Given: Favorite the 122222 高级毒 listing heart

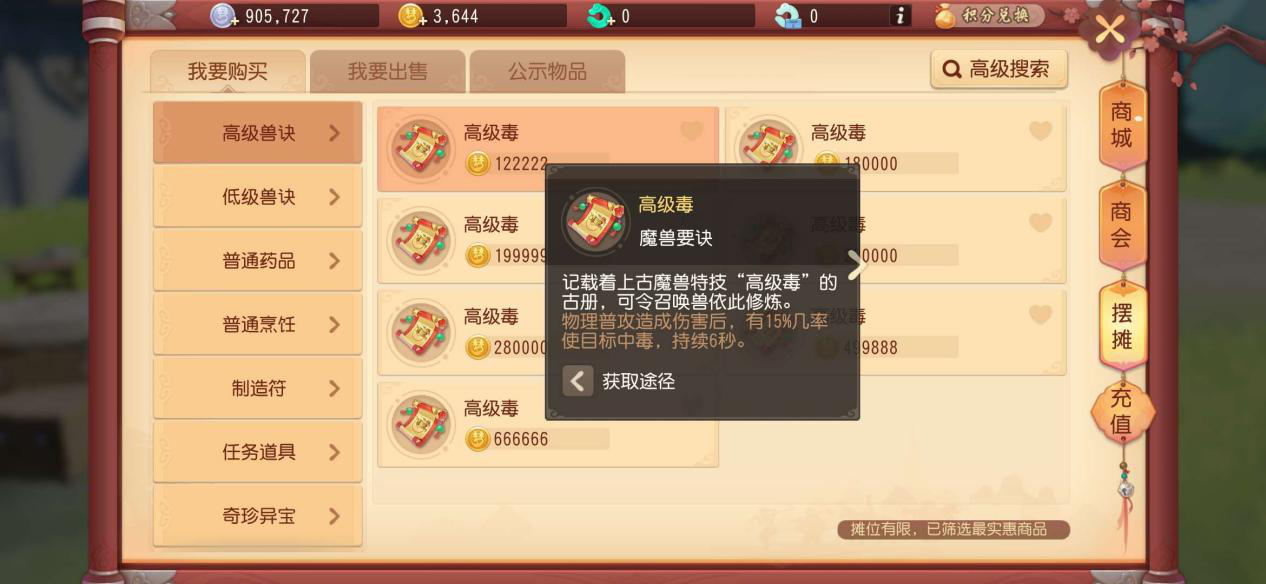Looking at the screenshot, I should [x=691, y=131].
